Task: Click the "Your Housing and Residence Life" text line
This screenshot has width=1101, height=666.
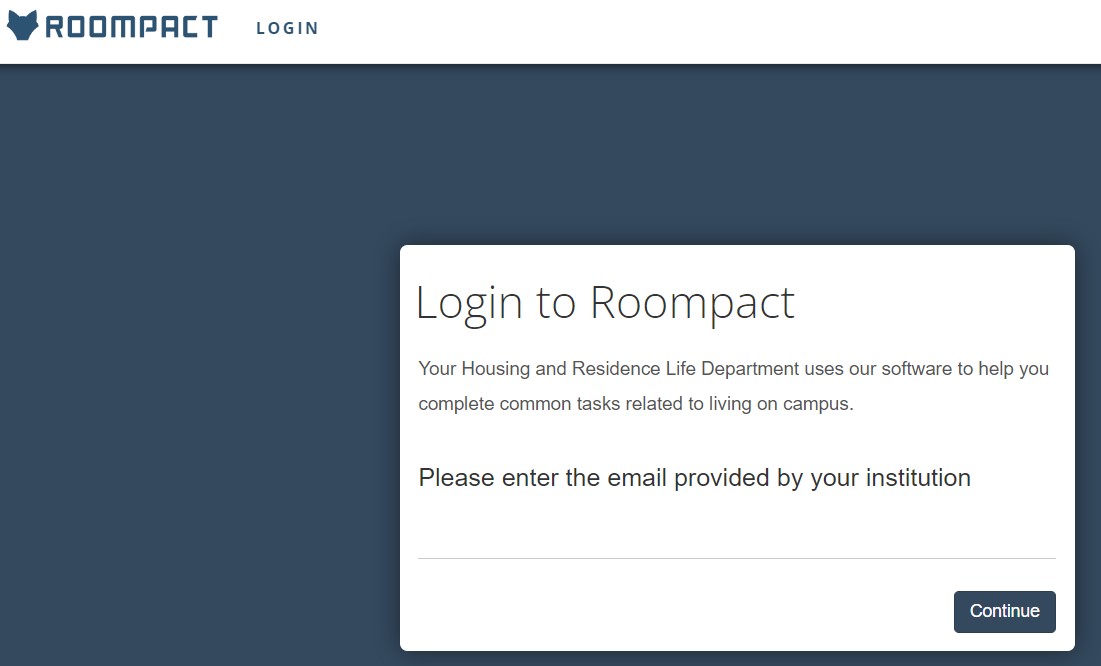Action: 733,369
